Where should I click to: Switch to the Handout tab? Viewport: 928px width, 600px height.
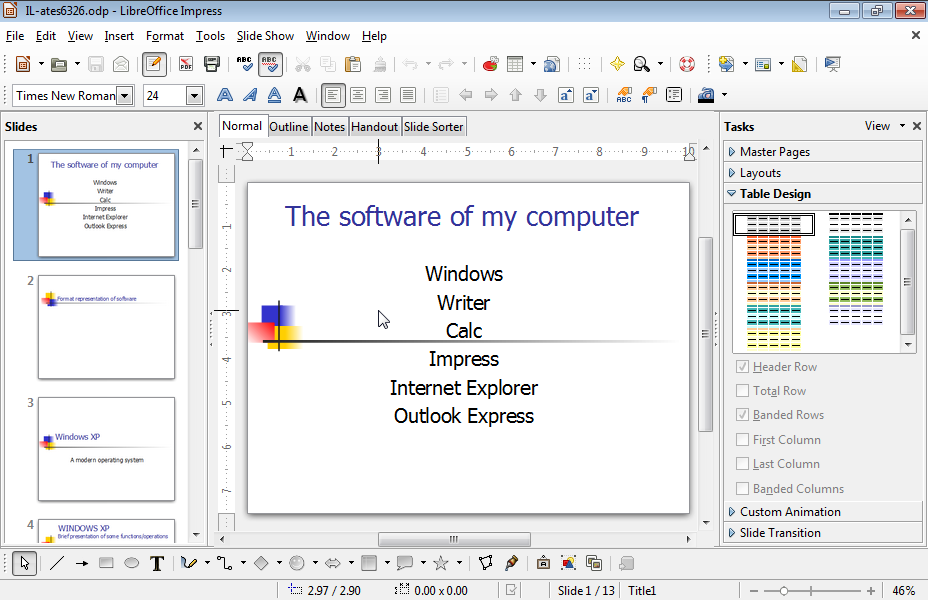tap(375, 127)
